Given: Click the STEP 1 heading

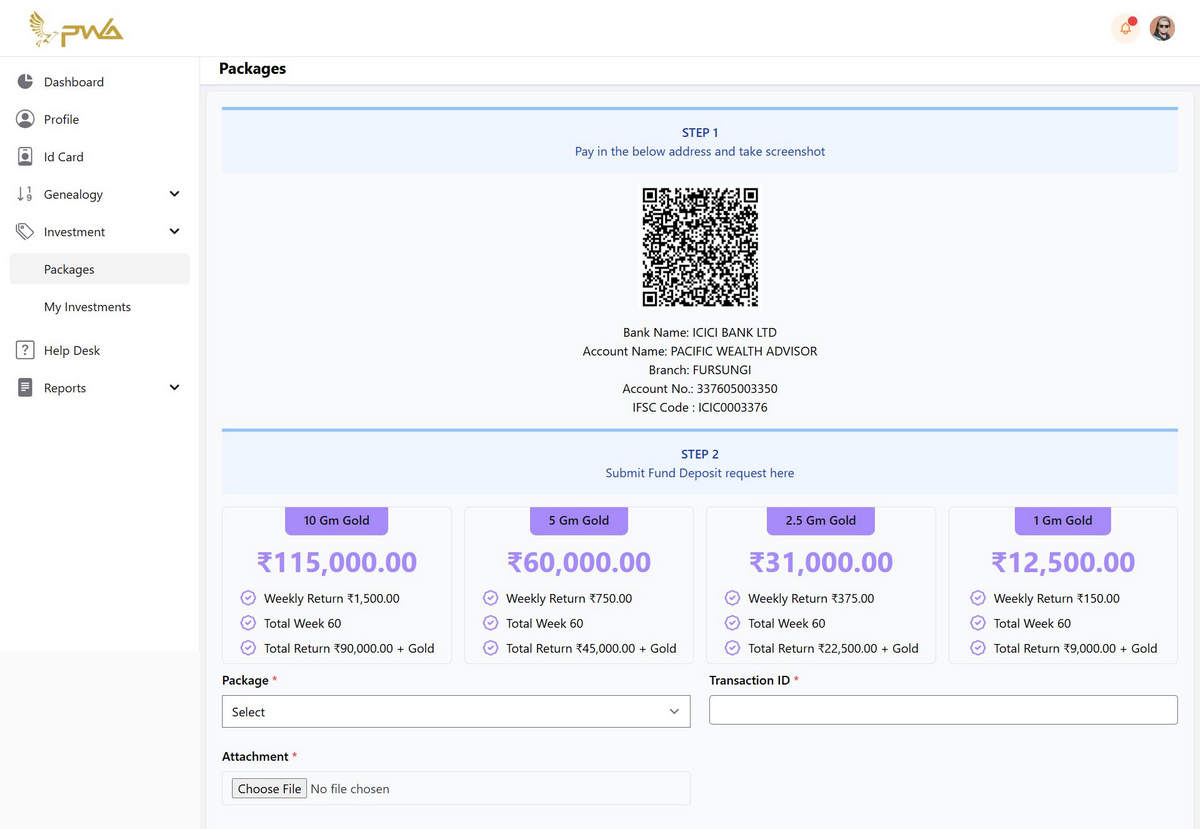Looking at the screenshot, I should point(700,133).
